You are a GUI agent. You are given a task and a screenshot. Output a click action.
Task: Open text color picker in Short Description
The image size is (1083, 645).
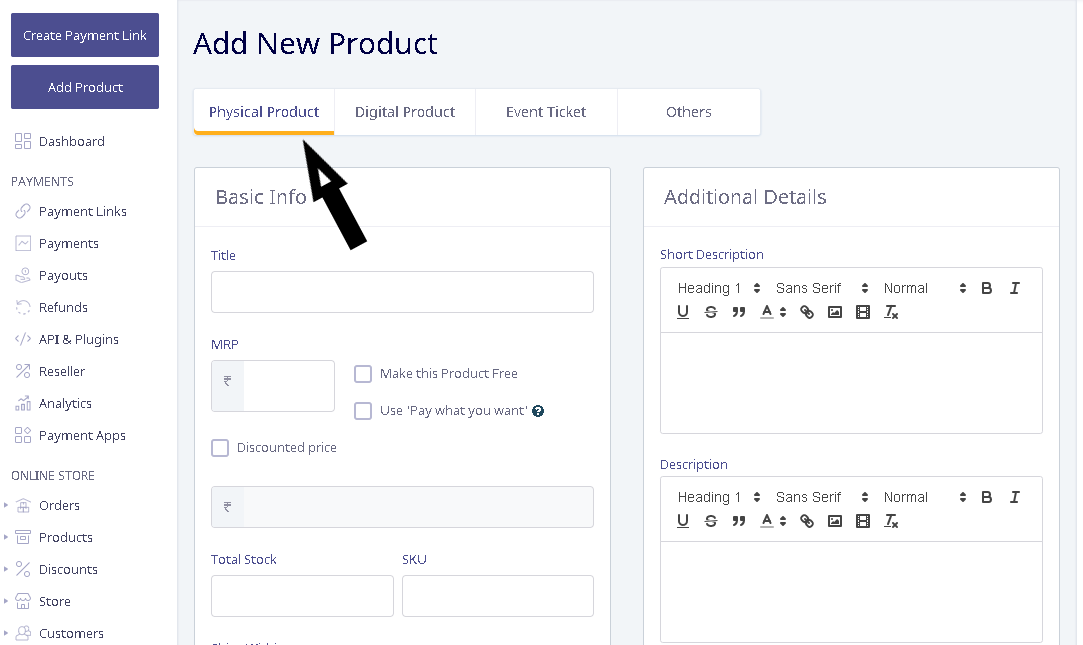[x=773, y=312]
